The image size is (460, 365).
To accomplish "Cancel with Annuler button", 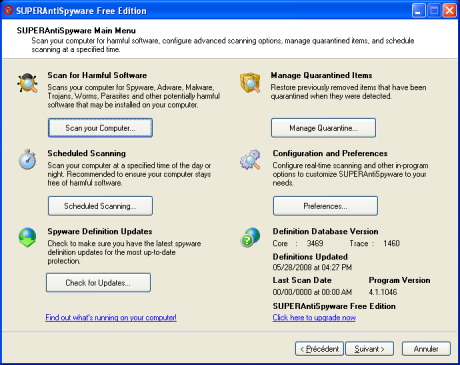I will pos(426,349).
